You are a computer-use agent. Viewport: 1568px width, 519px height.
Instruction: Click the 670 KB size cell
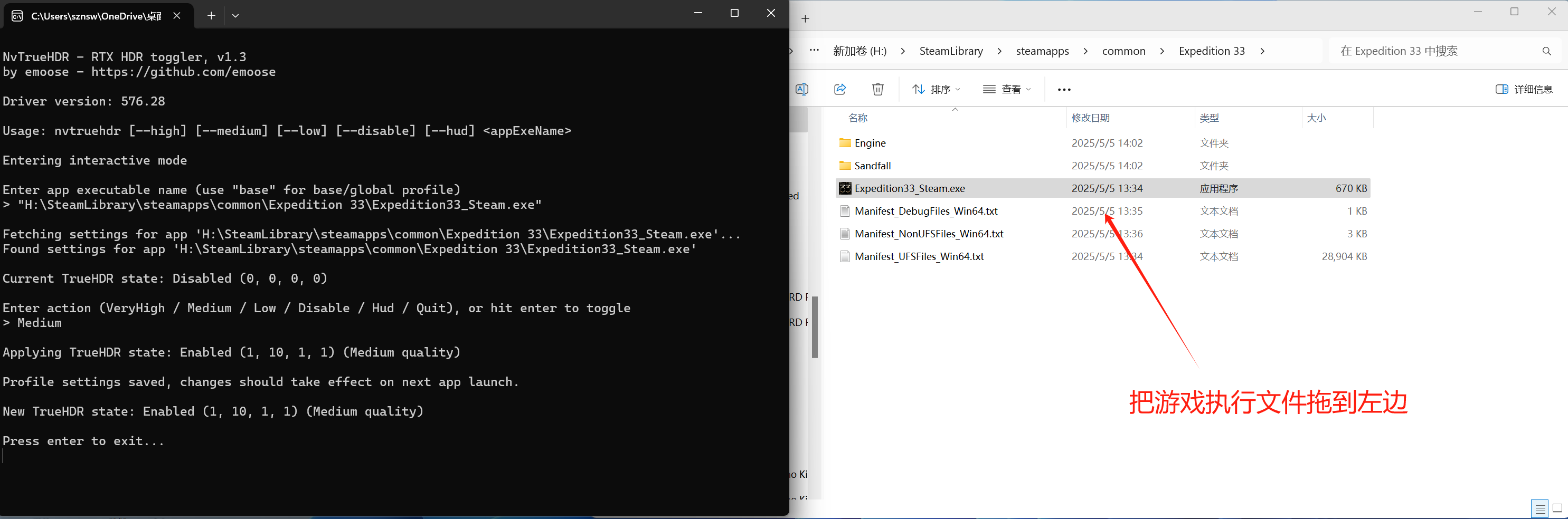click(1352, 189)
